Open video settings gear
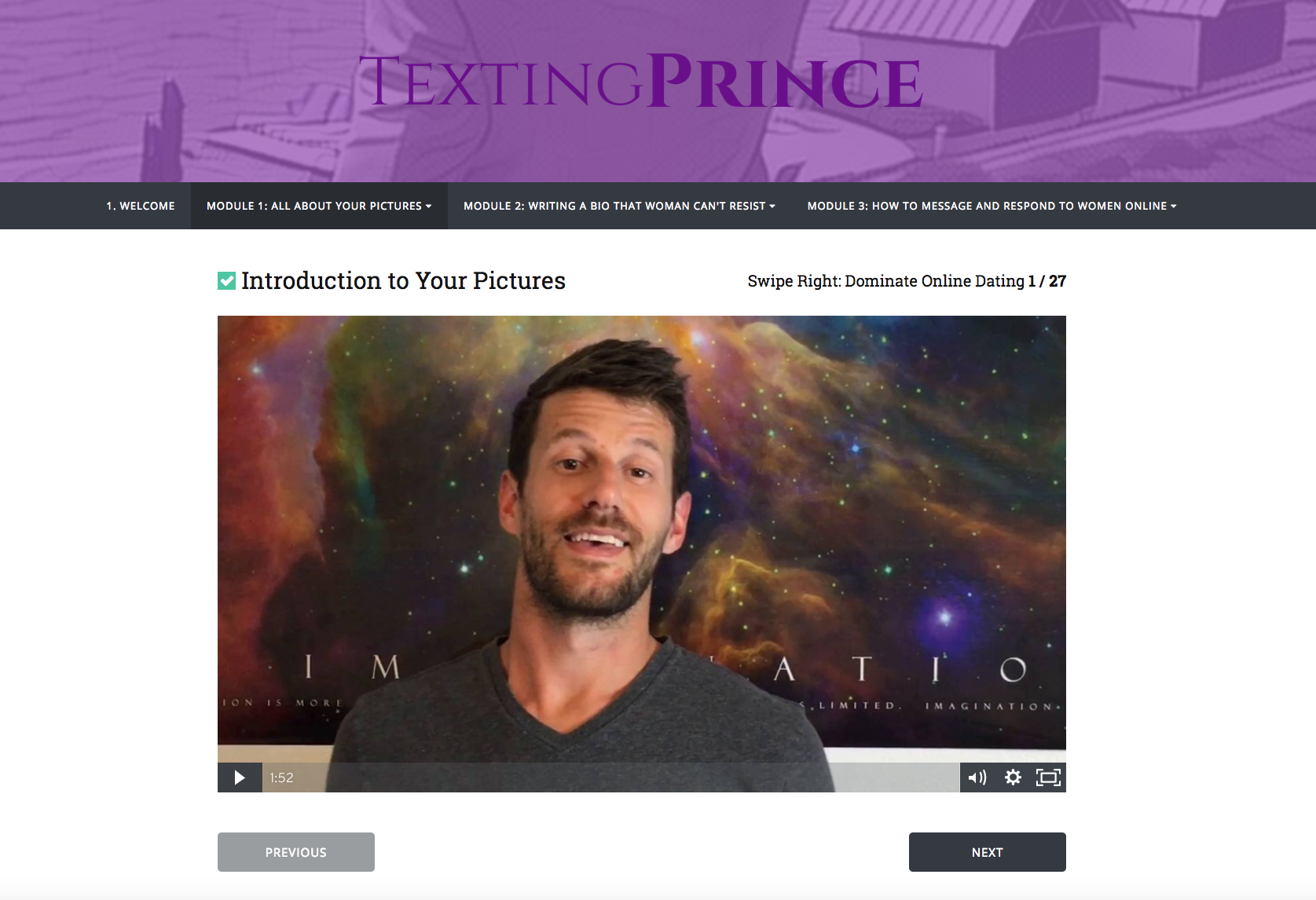Viewport: 1316px width, 900px height. (x=1013, y=777)
